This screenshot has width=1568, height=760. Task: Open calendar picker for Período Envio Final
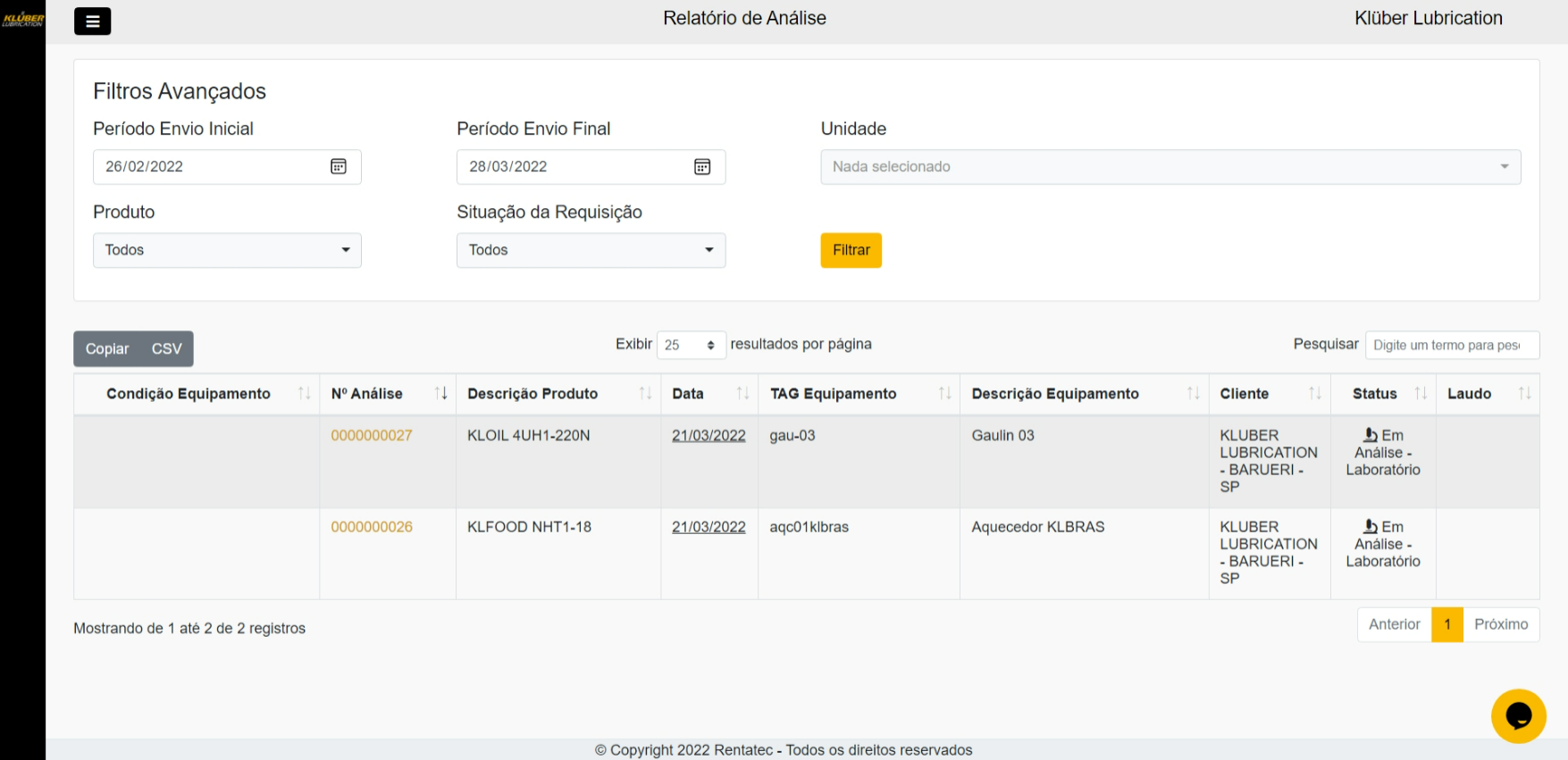702,167
